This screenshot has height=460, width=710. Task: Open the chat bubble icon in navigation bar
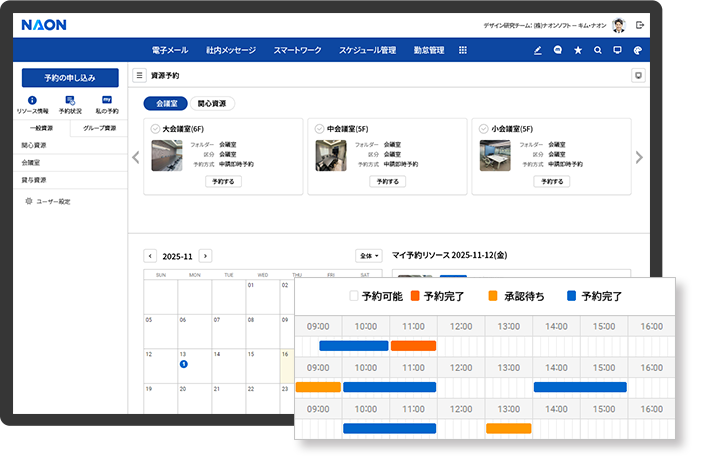click(x=558, y=50)
